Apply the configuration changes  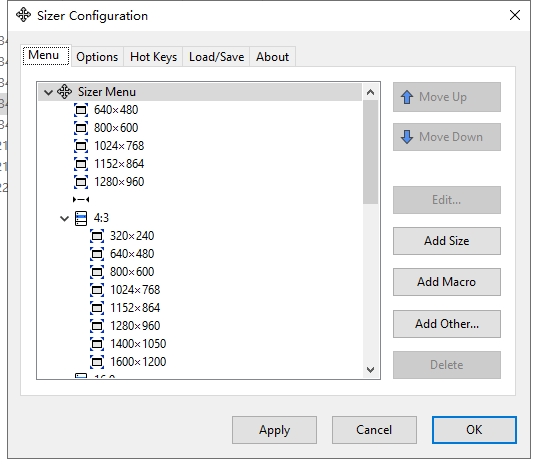tap(274, 430)
